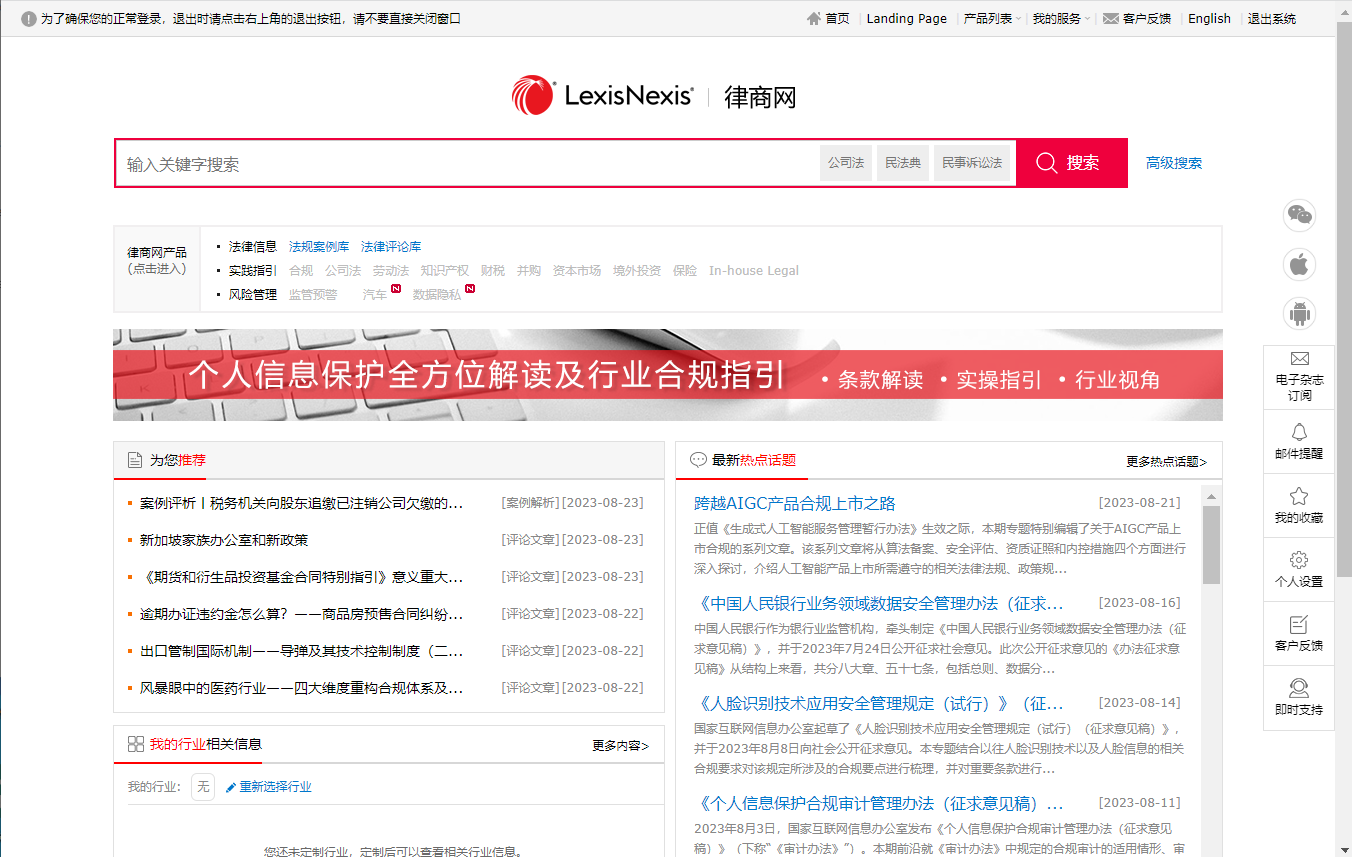Expand the 我的服务 dropdown menu
The height and width of the screenshot is (857, 1352).
point(1060,19)
